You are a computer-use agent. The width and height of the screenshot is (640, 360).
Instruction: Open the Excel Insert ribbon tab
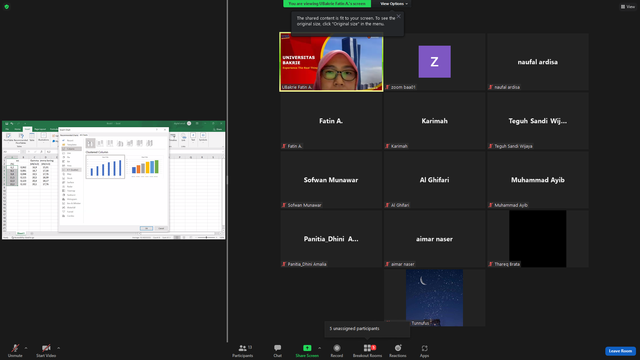click(27, 129)
